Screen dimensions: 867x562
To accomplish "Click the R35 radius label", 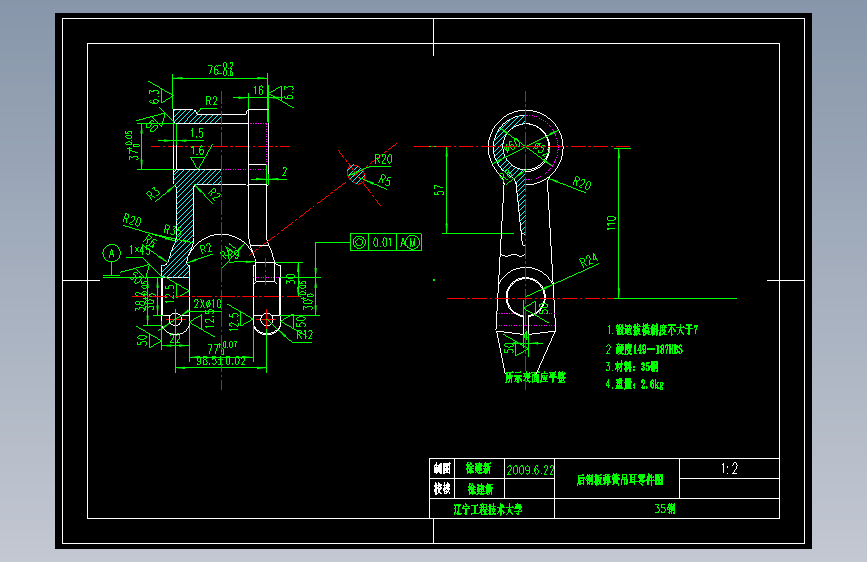I will 172,230.
